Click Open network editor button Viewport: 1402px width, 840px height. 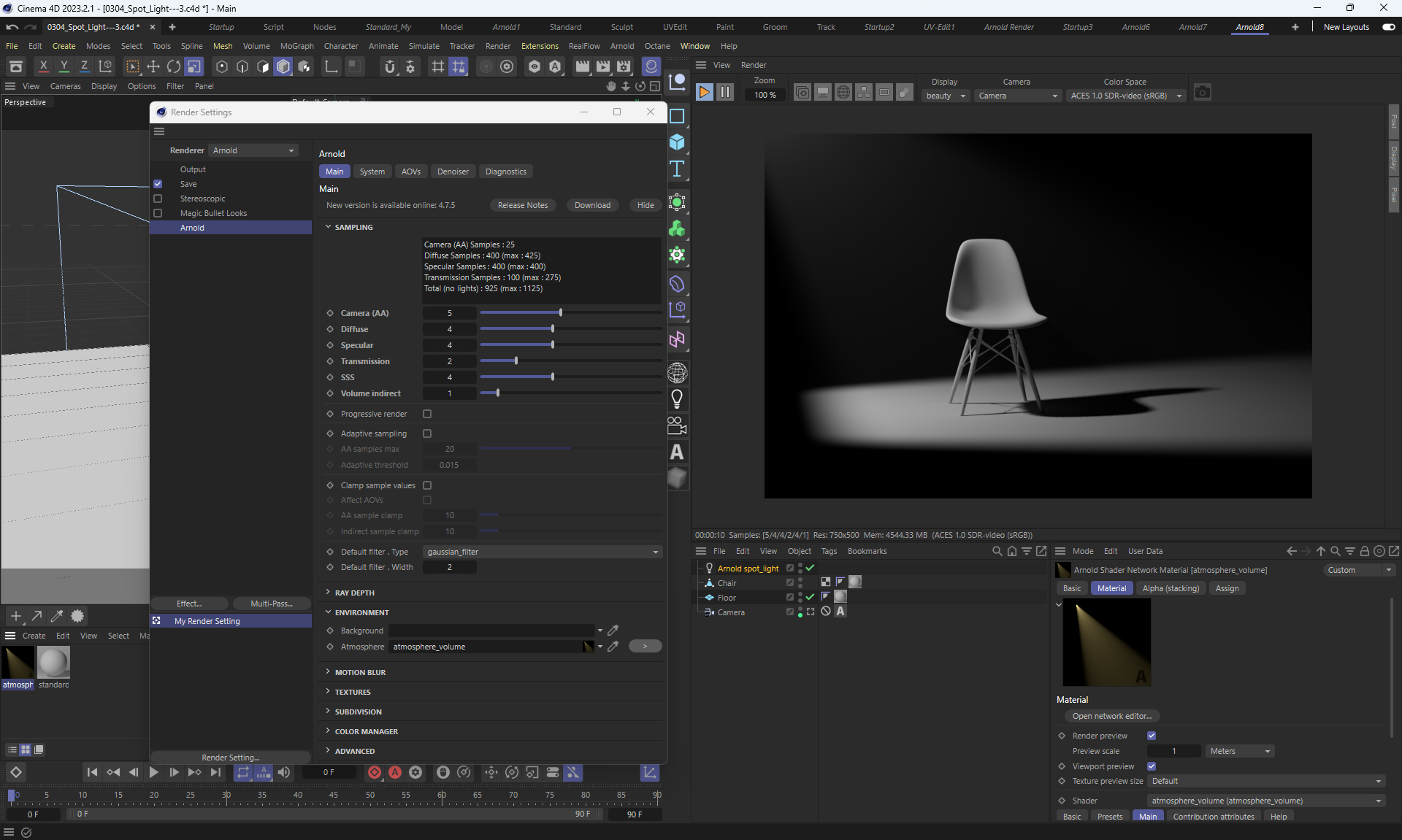click(x=1111, y=716)
